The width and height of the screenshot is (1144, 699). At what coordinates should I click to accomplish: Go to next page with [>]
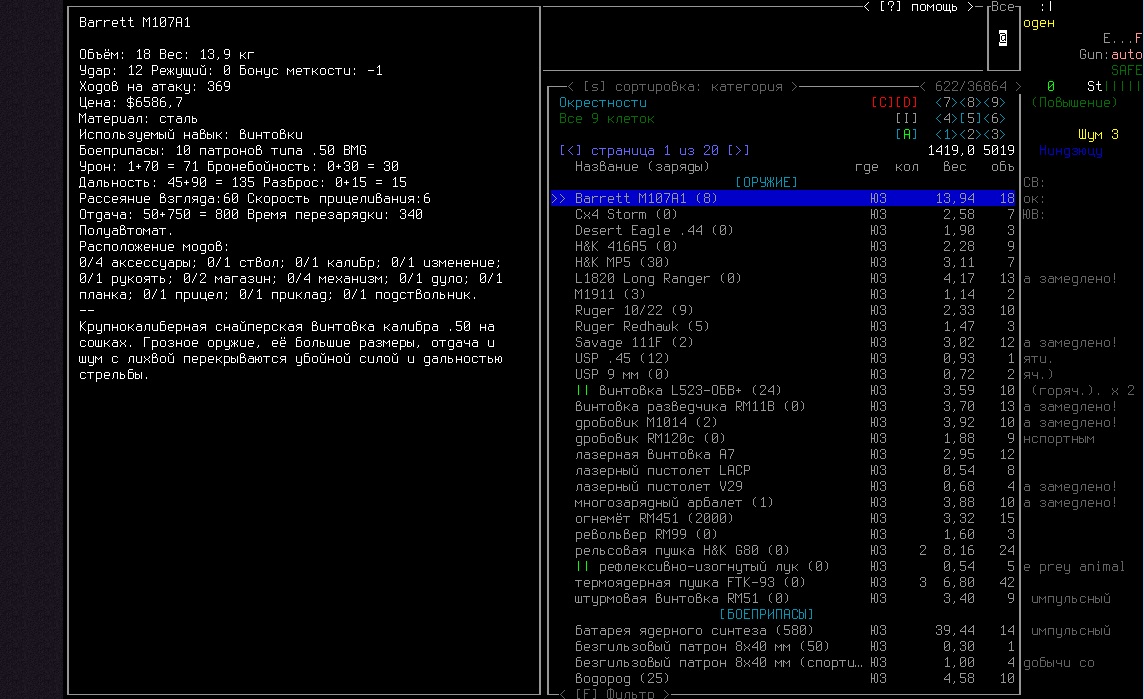(x=738, y=150)
